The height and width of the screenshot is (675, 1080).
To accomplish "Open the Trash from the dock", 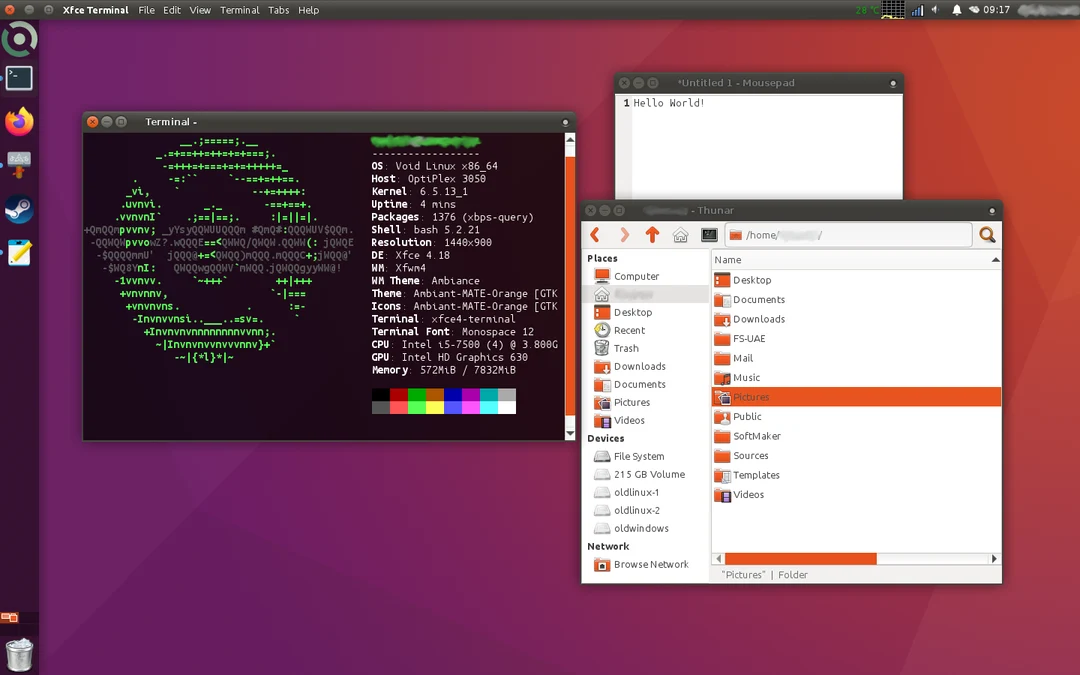I will coord(19,655).
